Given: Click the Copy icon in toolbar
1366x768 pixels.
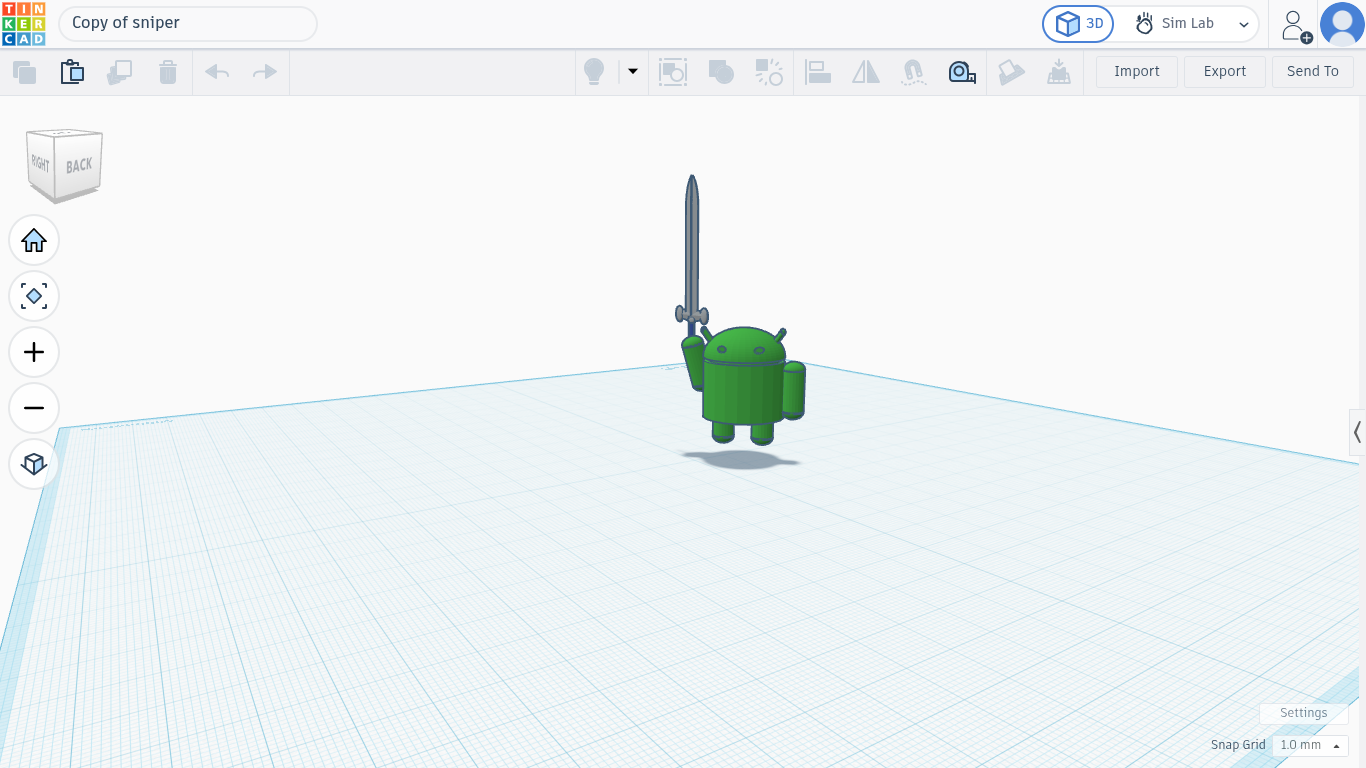Looking at the screenshot, I should pos(24,72).
